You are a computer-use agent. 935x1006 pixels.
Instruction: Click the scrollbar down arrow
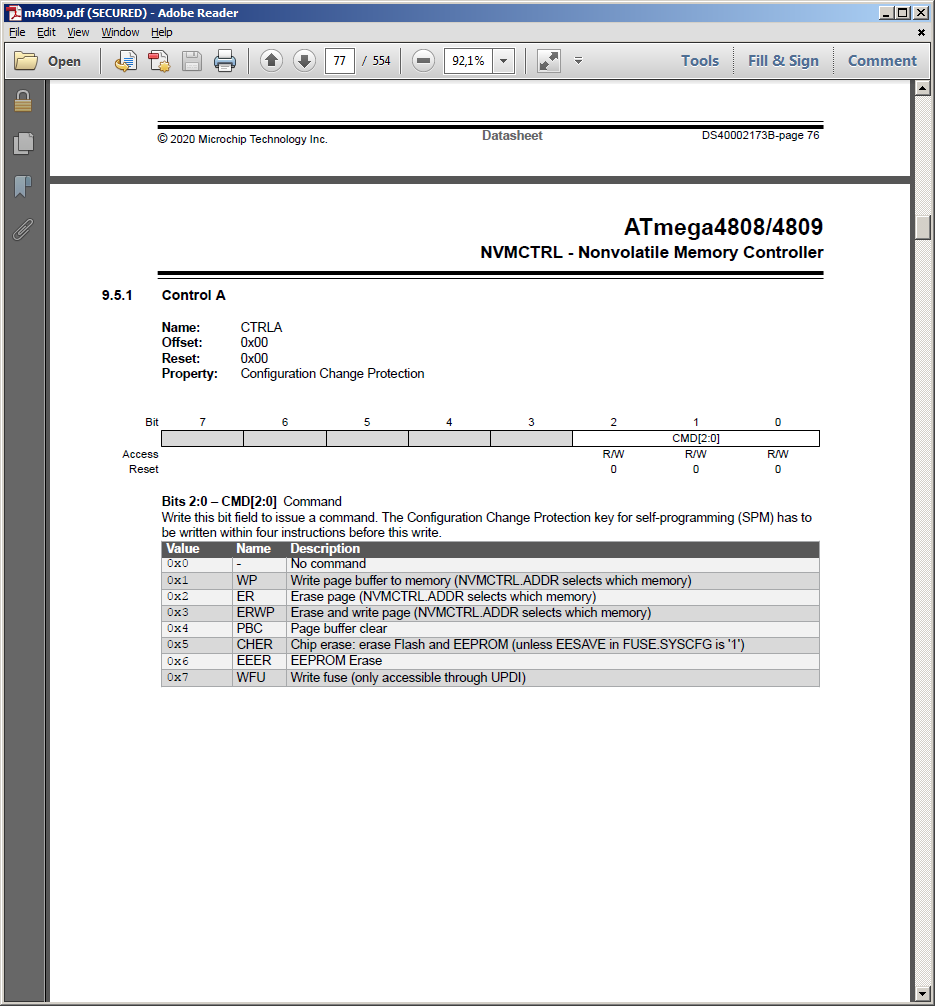923,994
